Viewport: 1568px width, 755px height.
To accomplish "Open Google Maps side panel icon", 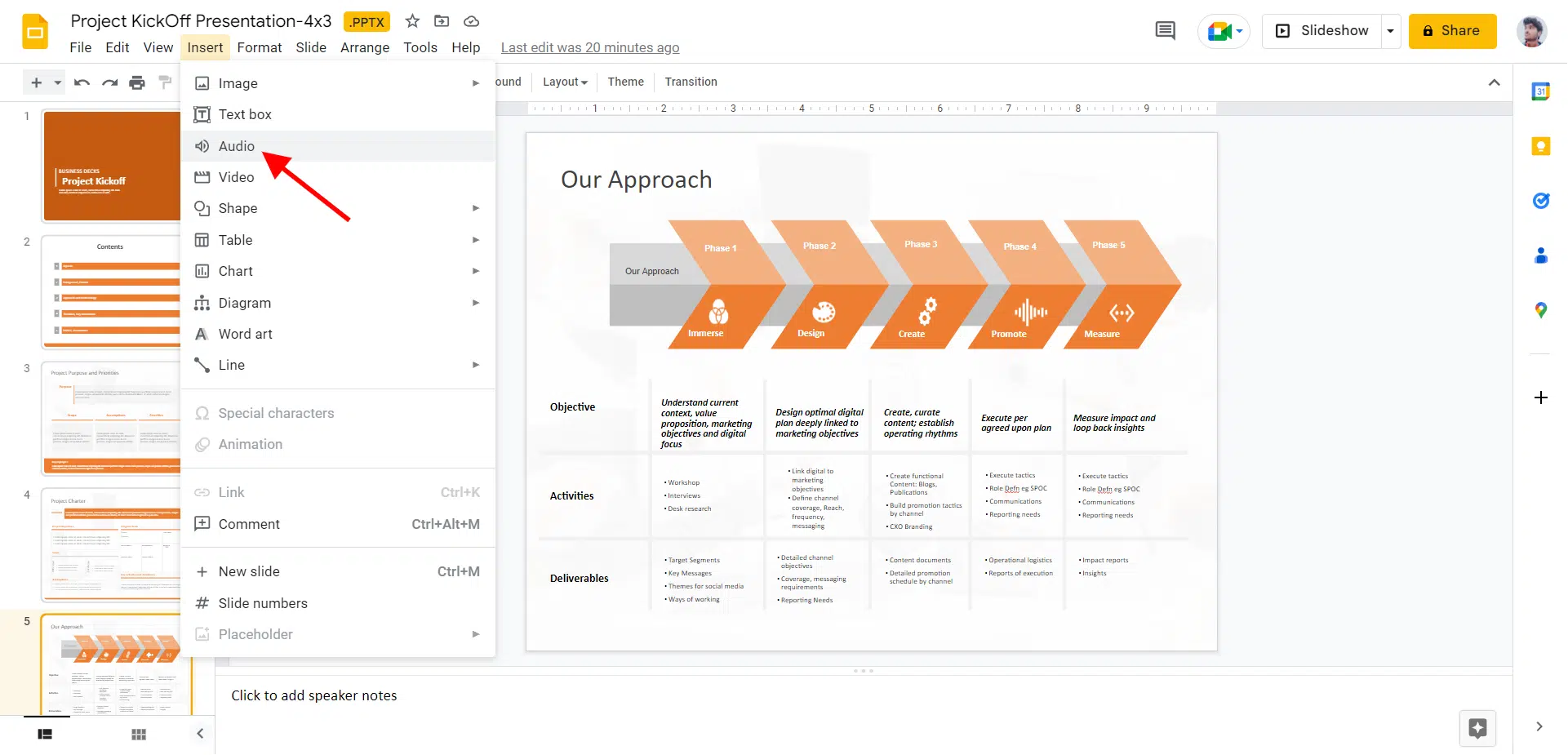I will point(1540,310).
